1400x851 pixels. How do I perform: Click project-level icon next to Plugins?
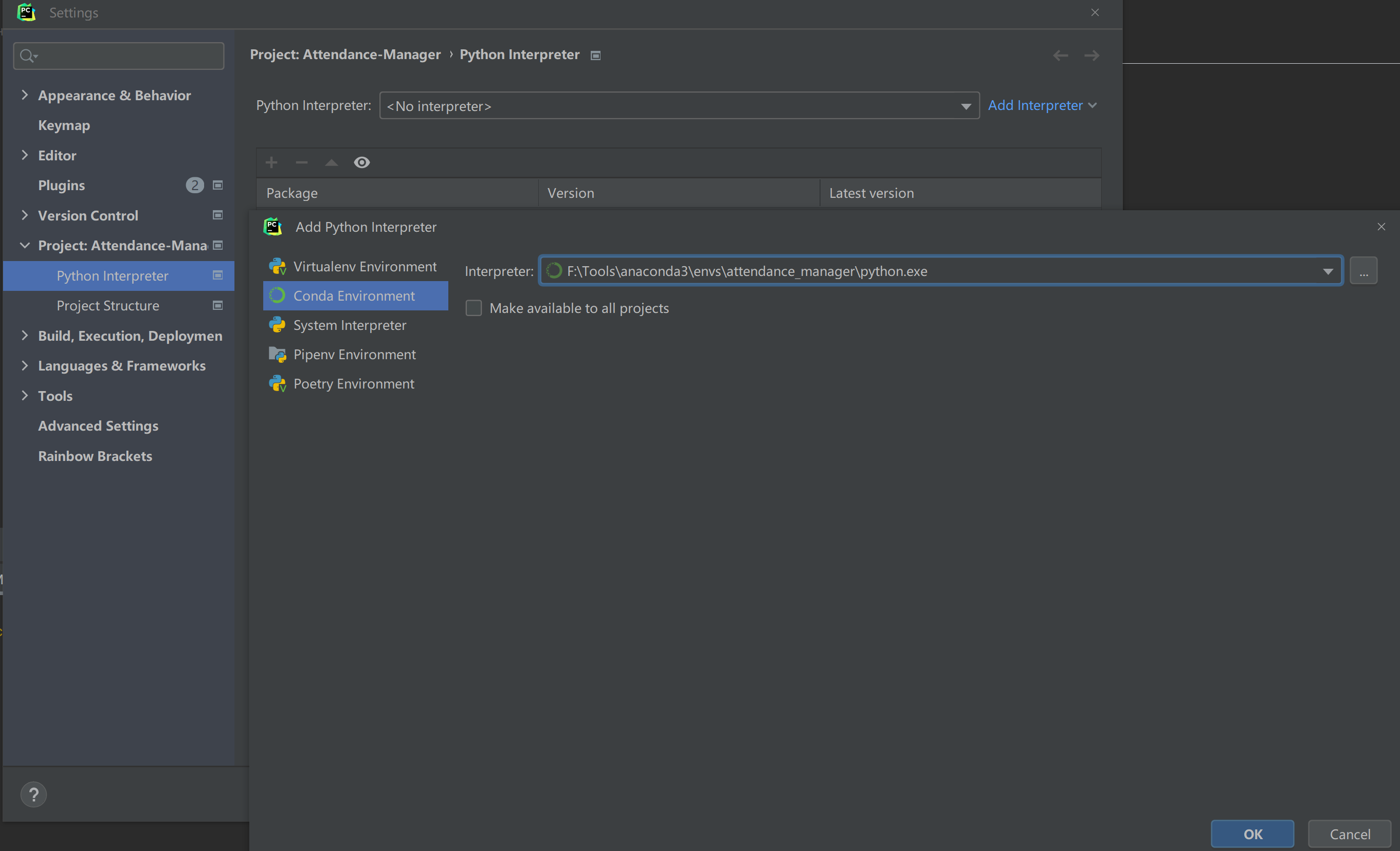click(217, 185)
